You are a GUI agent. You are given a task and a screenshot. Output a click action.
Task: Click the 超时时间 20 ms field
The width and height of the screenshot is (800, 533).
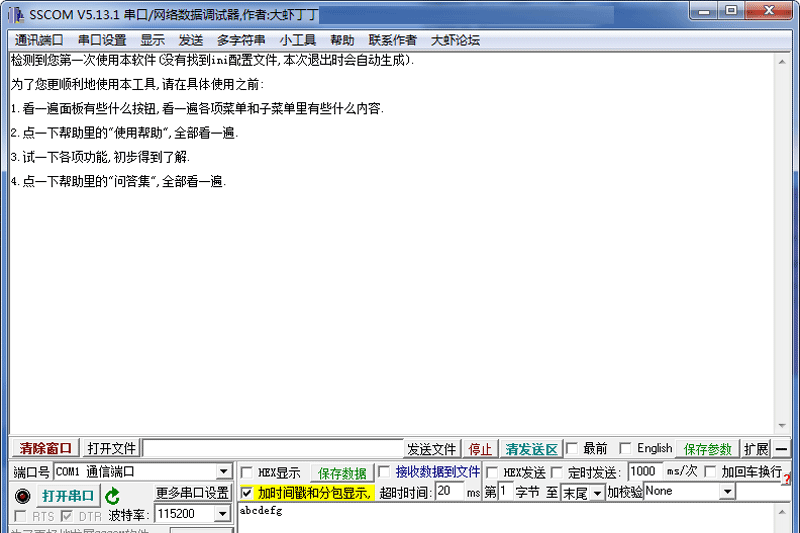[x=449, y=492]
